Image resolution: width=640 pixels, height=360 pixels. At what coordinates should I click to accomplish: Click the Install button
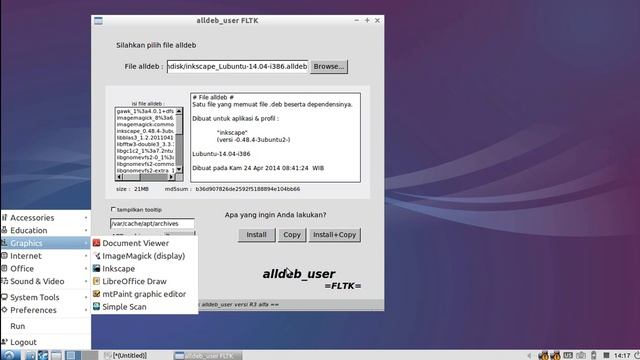[256, 235]
